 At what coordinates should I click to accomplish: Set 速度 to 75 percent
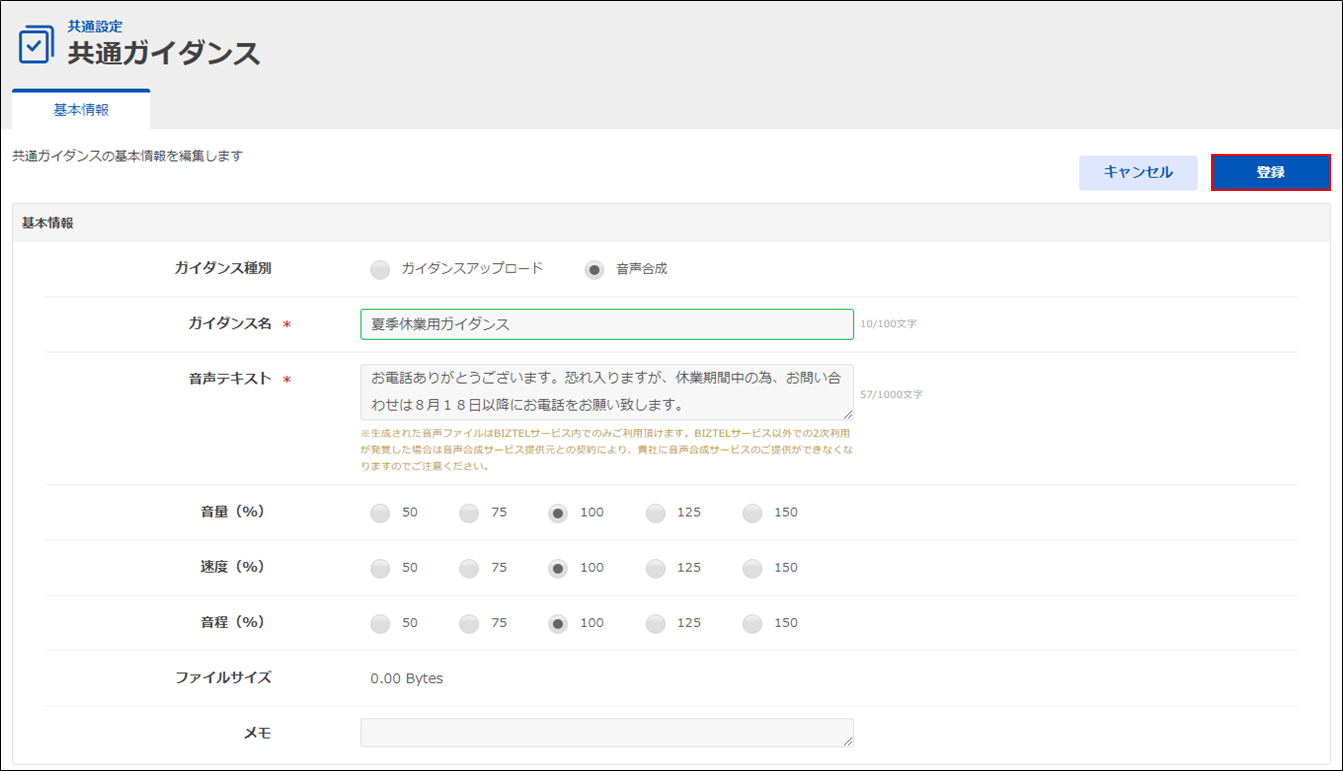click(470, 568)
